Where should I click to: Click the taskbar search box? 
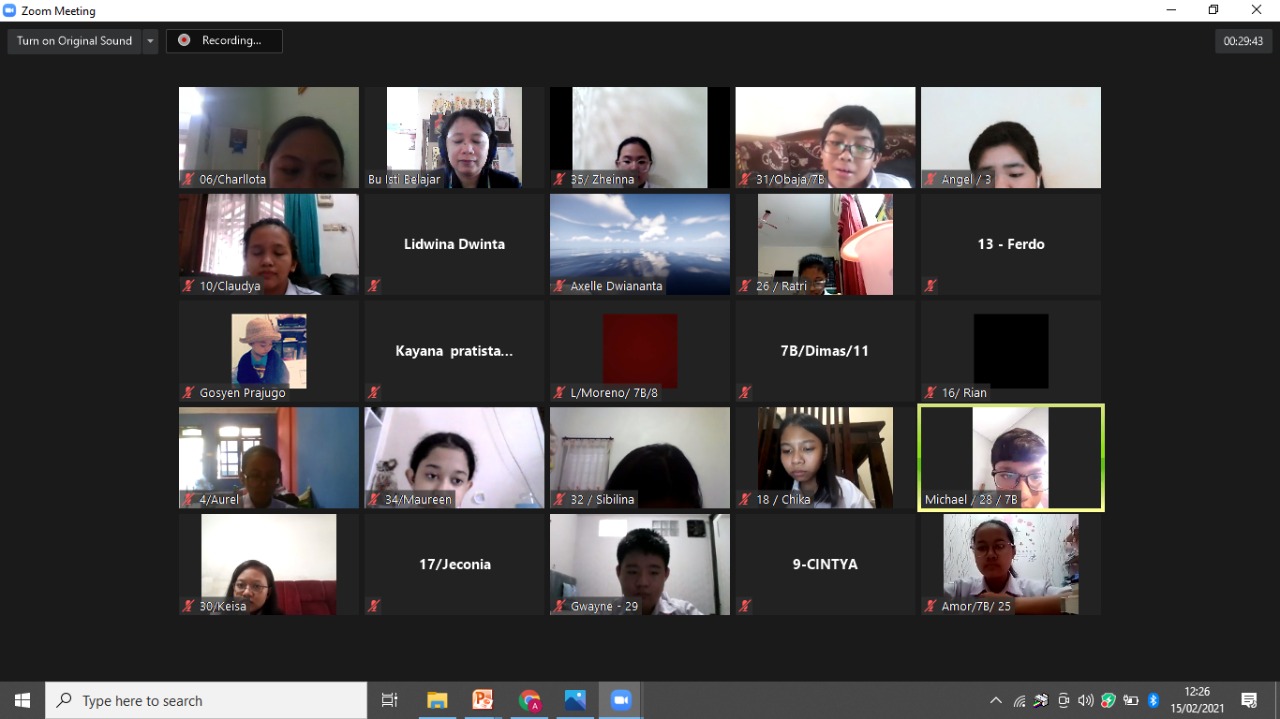click(x=206, y=700)
